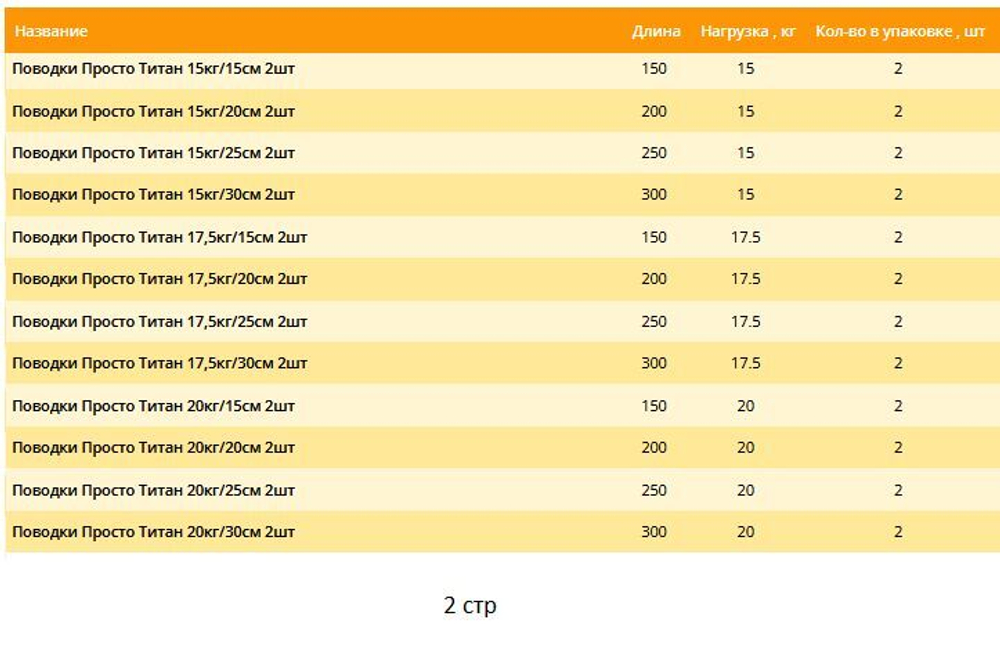Viewport: 1000px width, 651px height.
Task: Click load value 20 in 20кг/20см row
Action: [746, 448]
